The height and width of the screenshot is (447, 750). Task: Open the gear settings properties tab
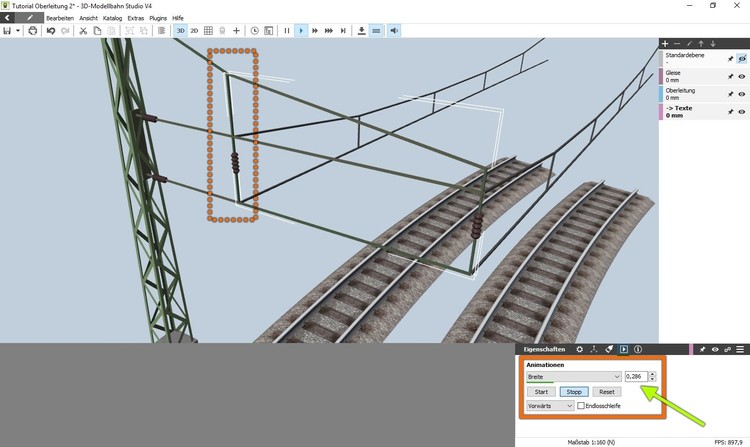point(580,349)
